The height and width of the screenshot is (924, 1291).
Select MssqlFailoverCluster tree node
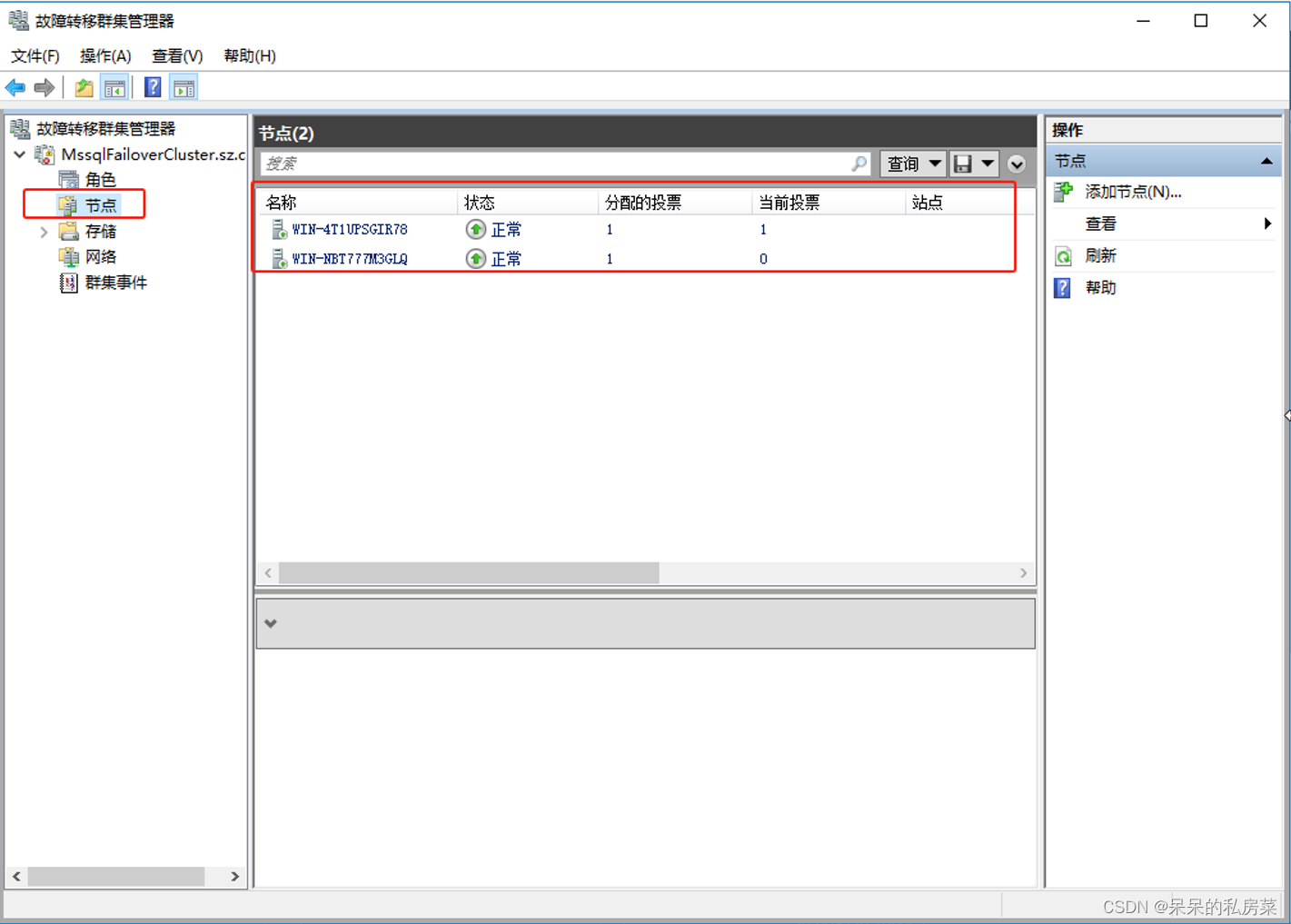(x=153, y=154)
